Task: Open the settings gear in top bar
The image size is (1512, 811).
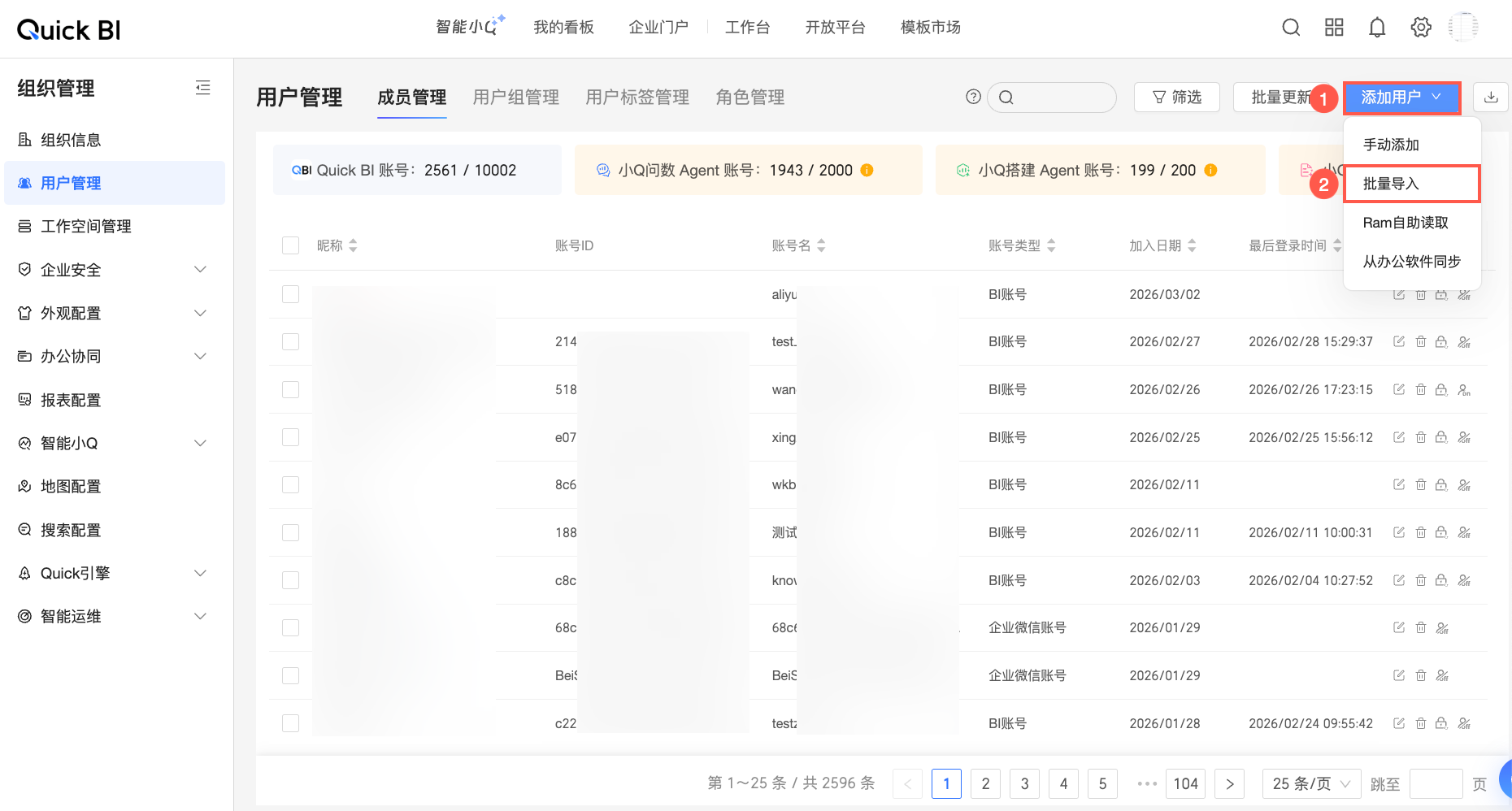Action: pyautogui.click(x=1421, y=28)
